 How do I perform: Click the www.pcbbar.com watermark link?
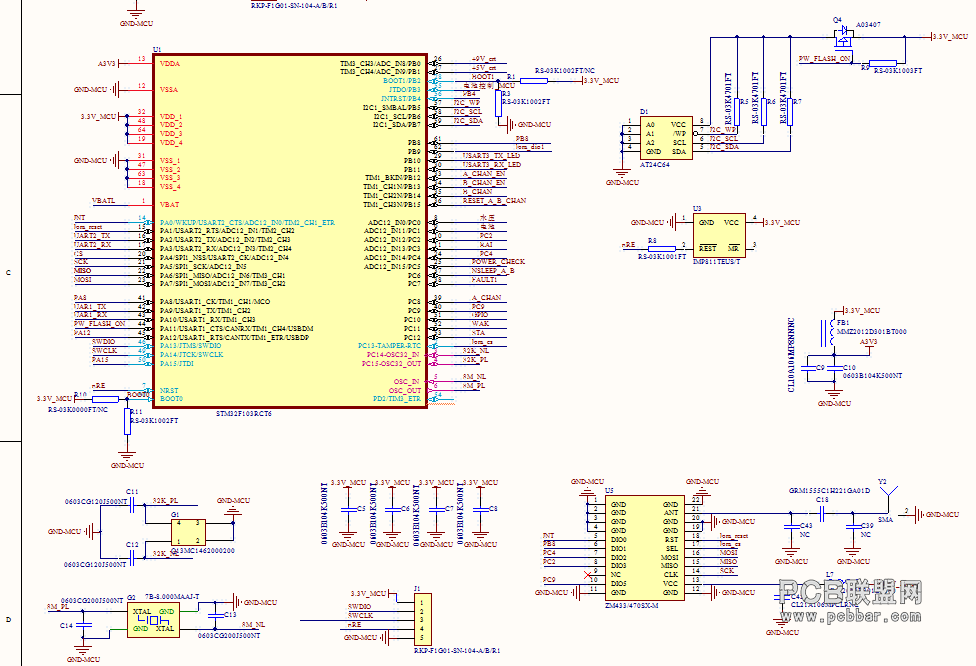851,617
